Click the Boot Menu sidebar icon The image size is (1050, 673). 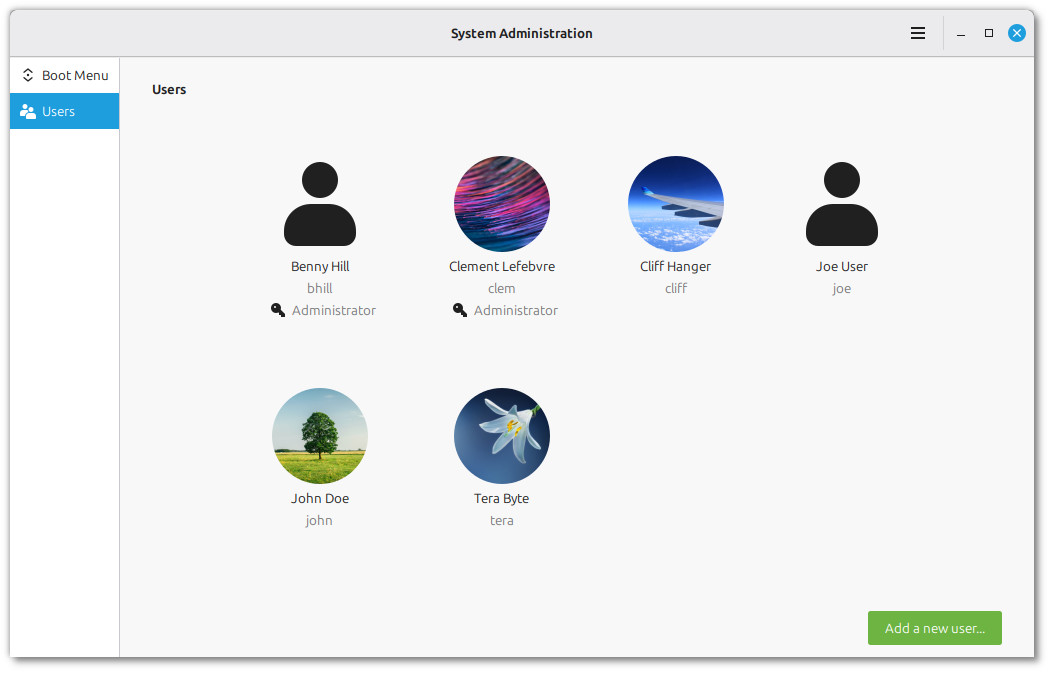[x=28, y=75]
